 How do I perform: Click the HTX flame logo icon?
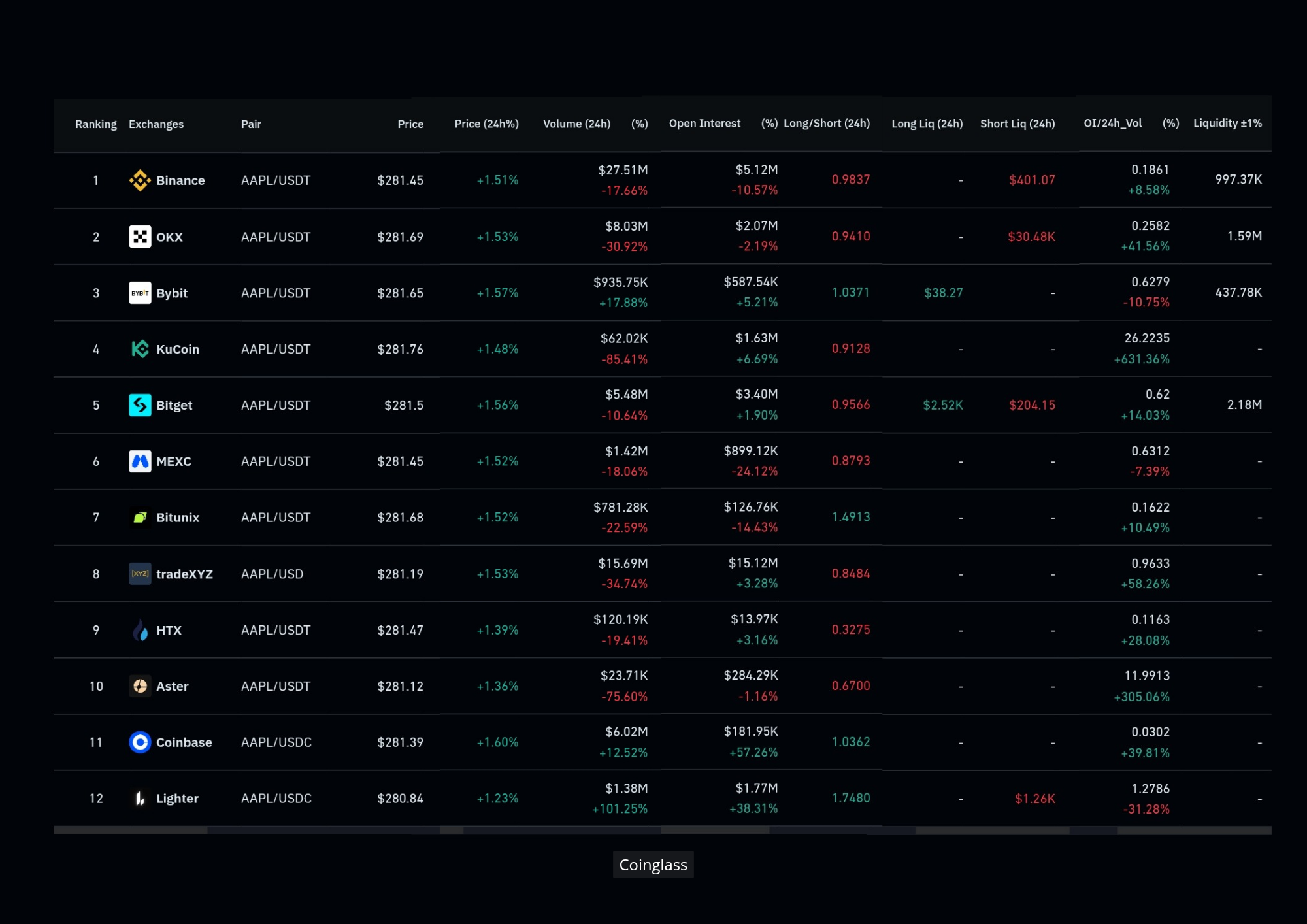click(140, 630)
